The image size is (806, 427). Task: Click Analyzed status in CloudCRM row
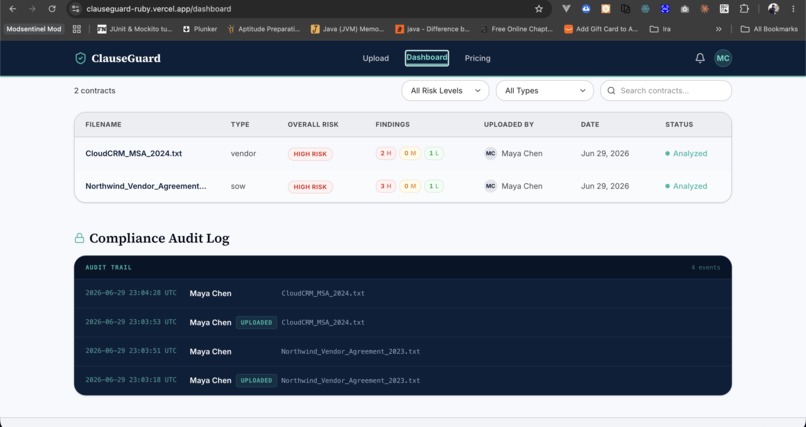point(686,153)
